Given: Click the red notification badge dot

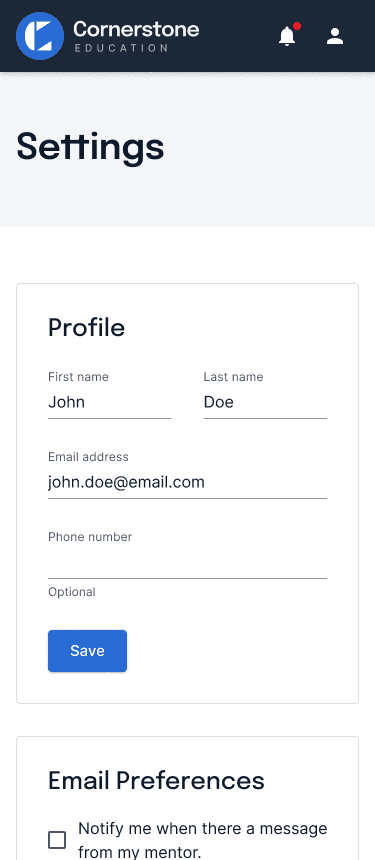Looking at the screenshot, I should [297, 26].
